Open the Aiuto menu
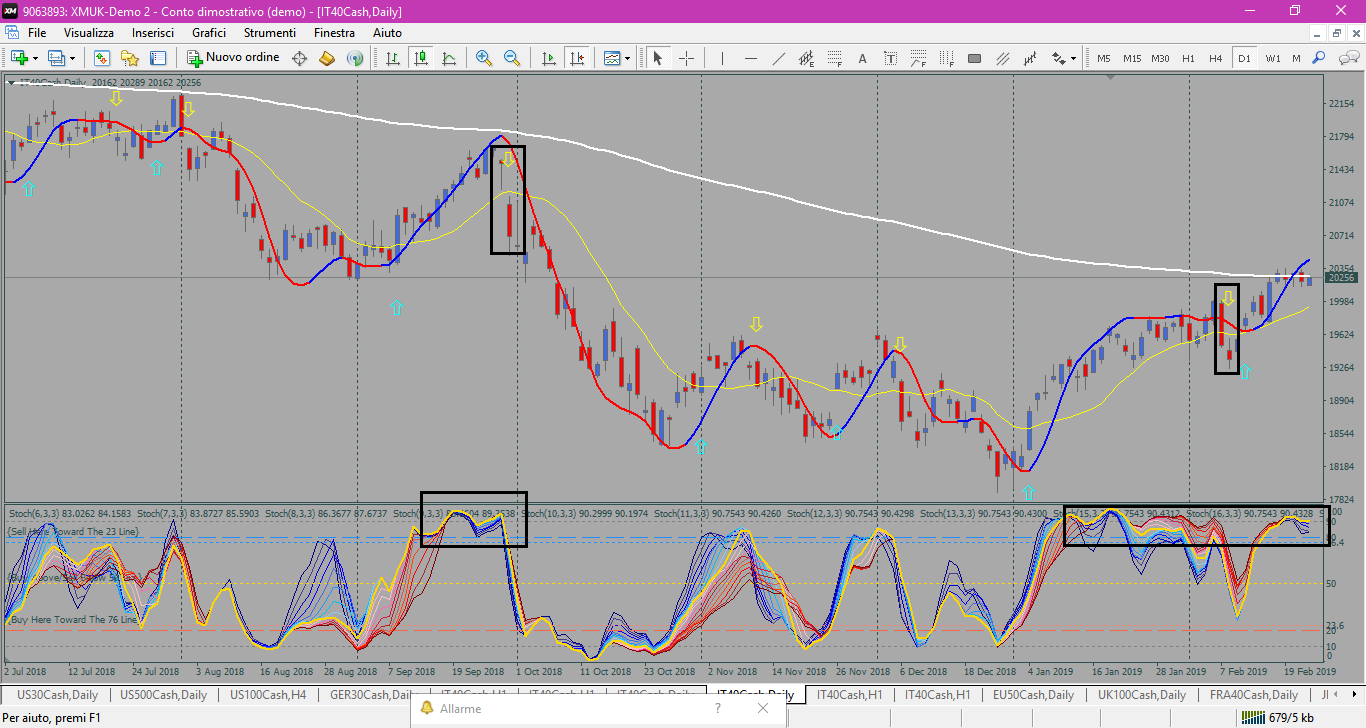This screenshot has width=1366, height=728. point(387,33)
